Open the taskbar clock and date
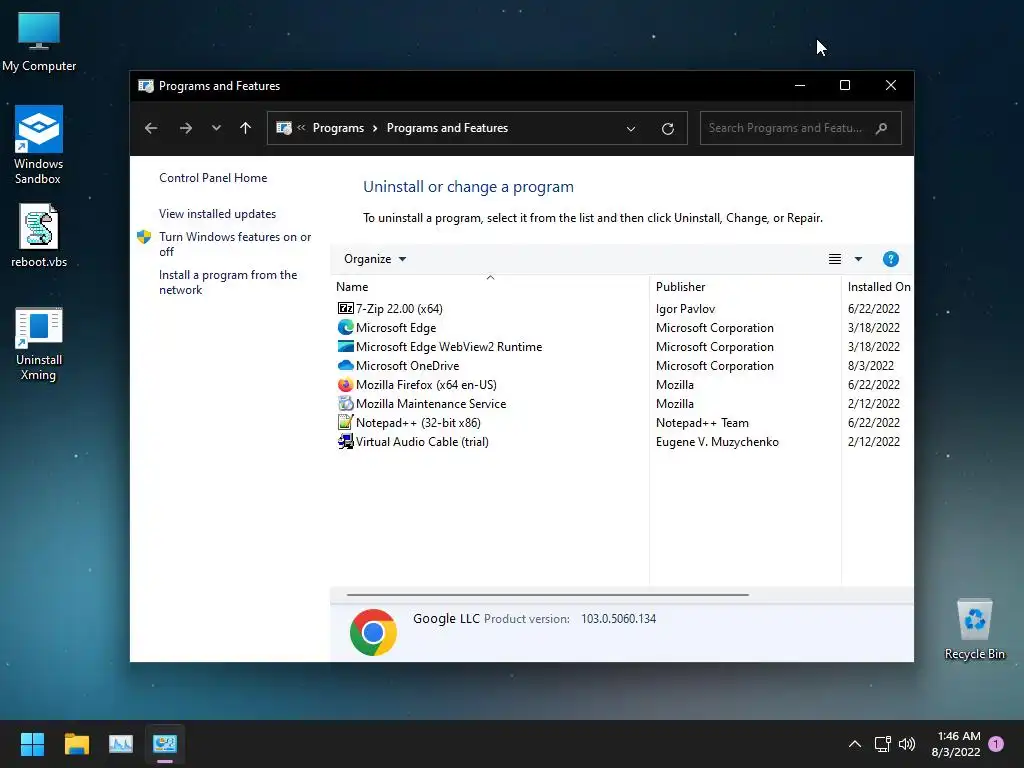This screenshot has width=1024, height=768. click(x=957, y=744)
